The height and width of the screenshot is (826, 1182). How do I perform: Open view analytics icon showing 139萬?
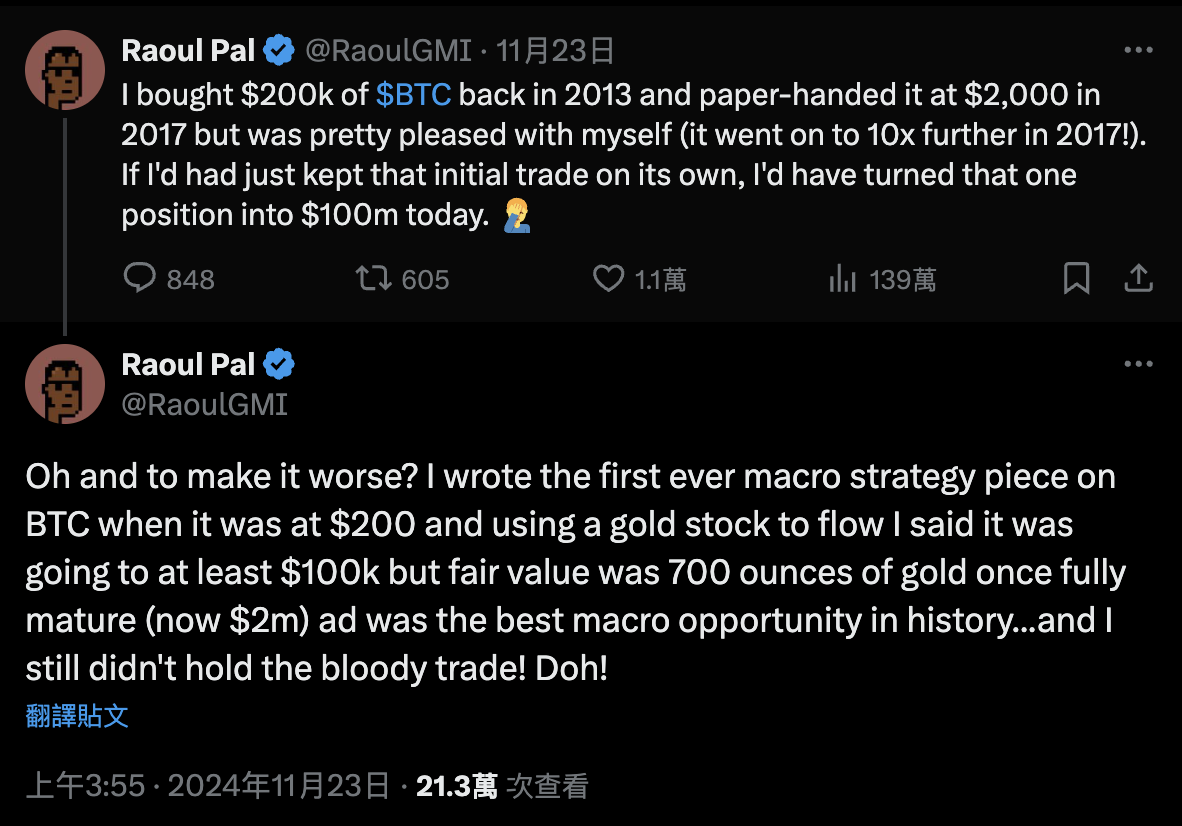(x=843, y=279)
